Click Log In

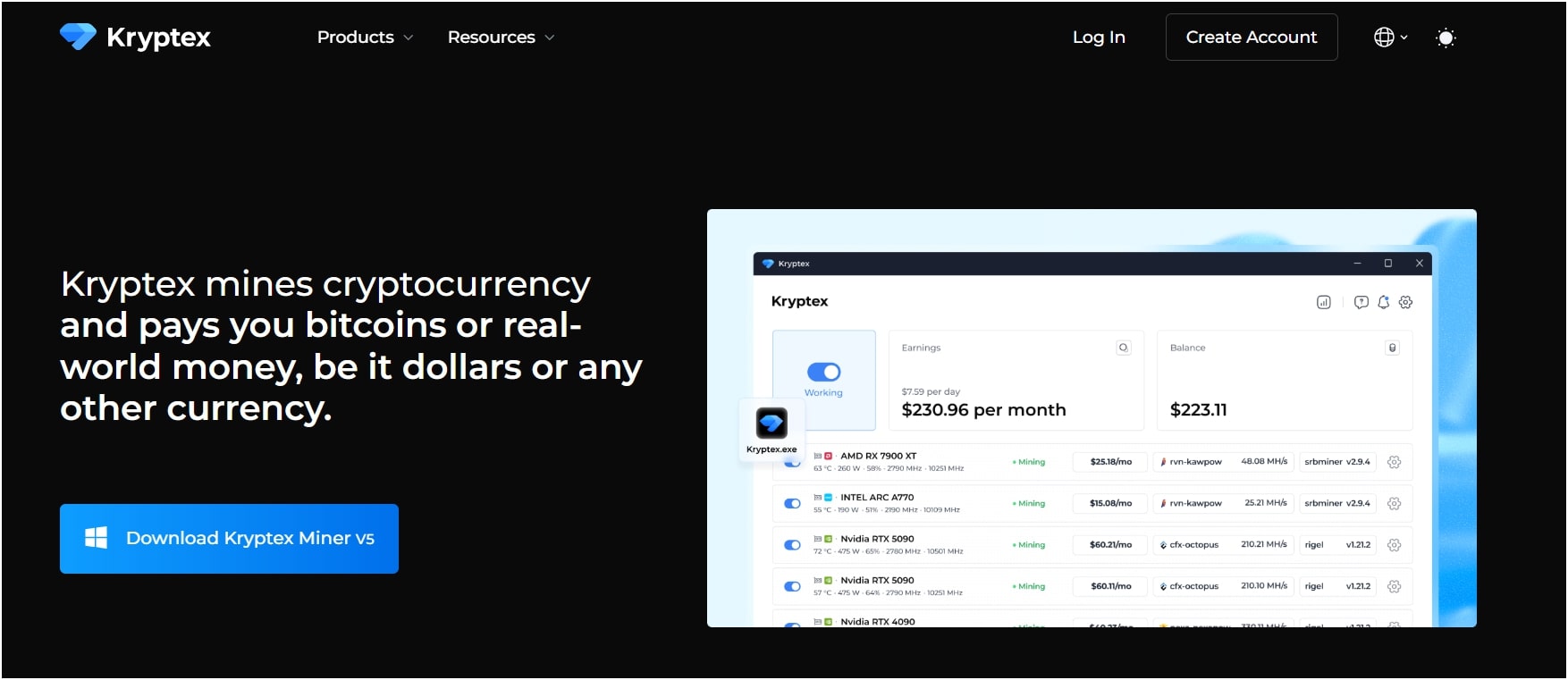[x=1099, y=38]
